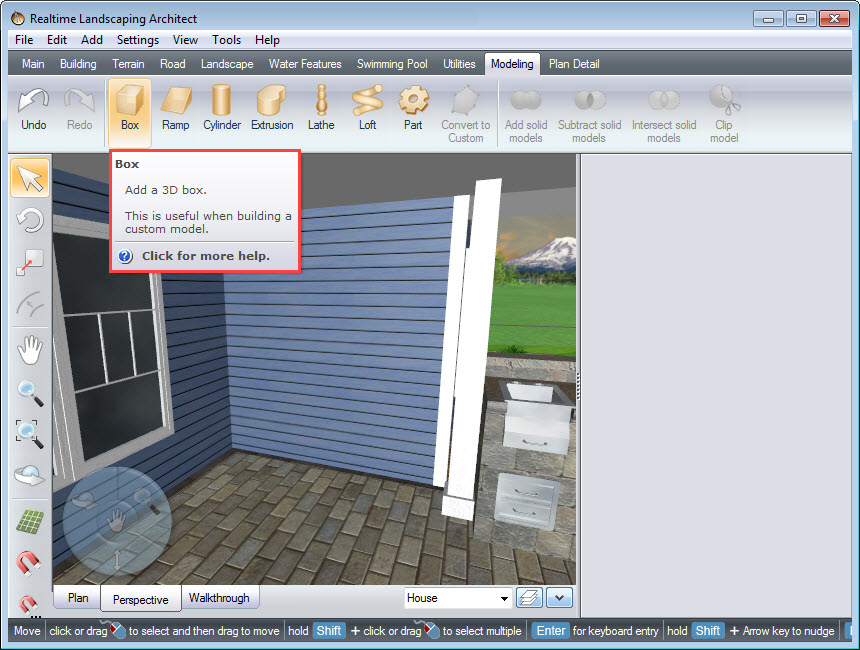
Task: Select the scale/resize tool in left toolbar
Action: point(30,263)
